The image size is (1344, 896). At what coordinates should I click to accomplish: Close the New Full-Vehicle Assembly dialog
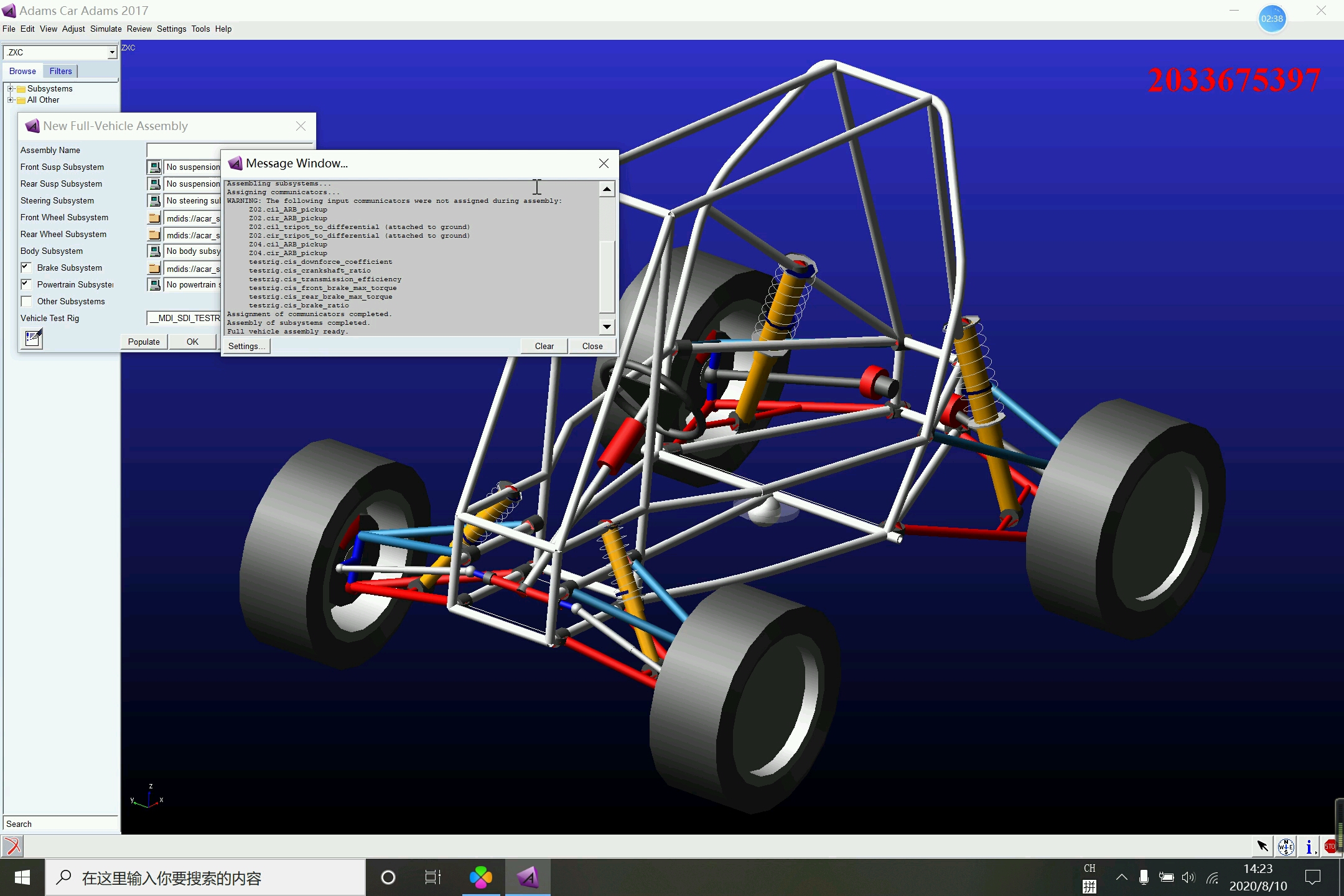click(301, 126)
